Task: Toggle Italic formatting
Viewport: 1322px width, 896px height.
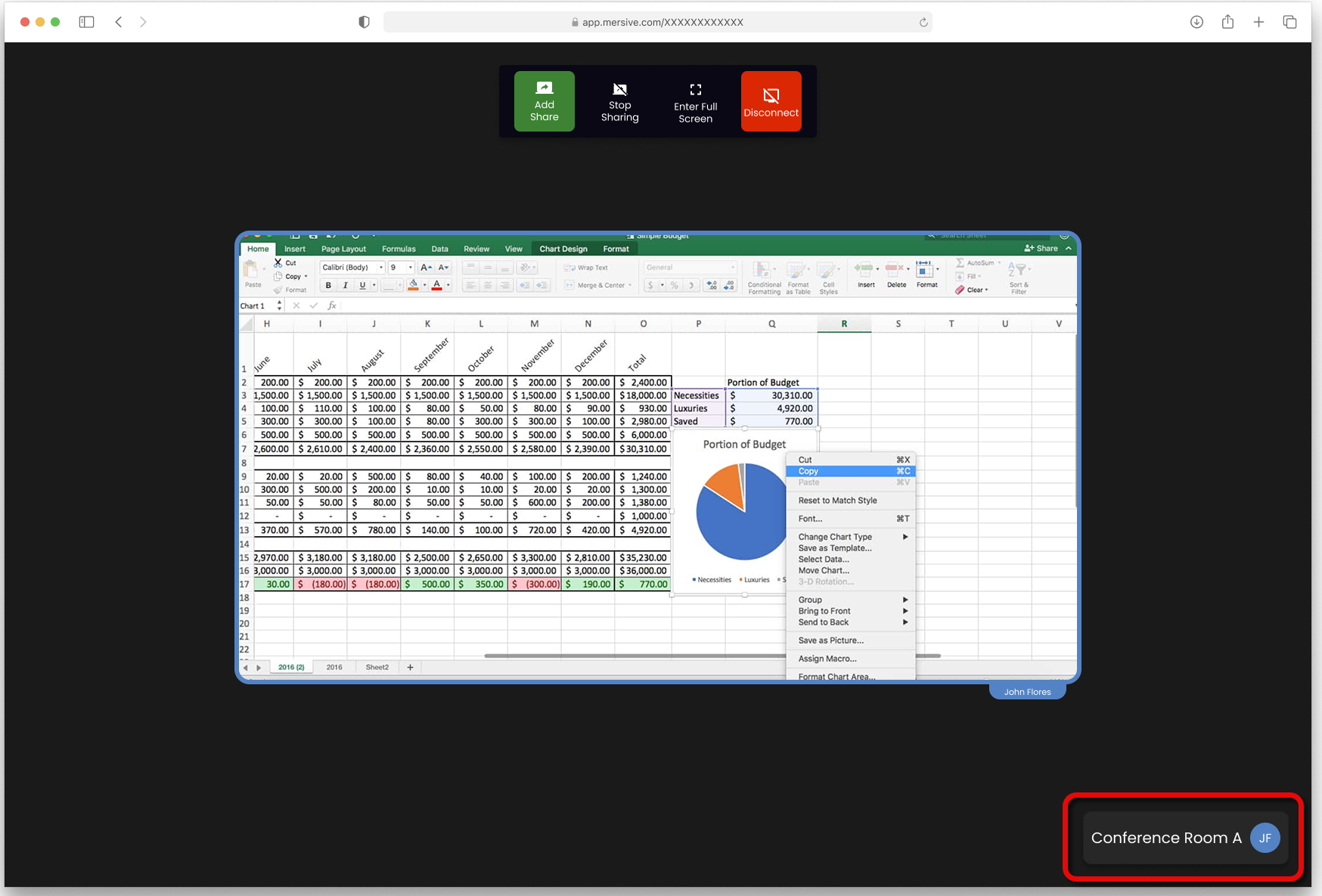Action: 346,285
